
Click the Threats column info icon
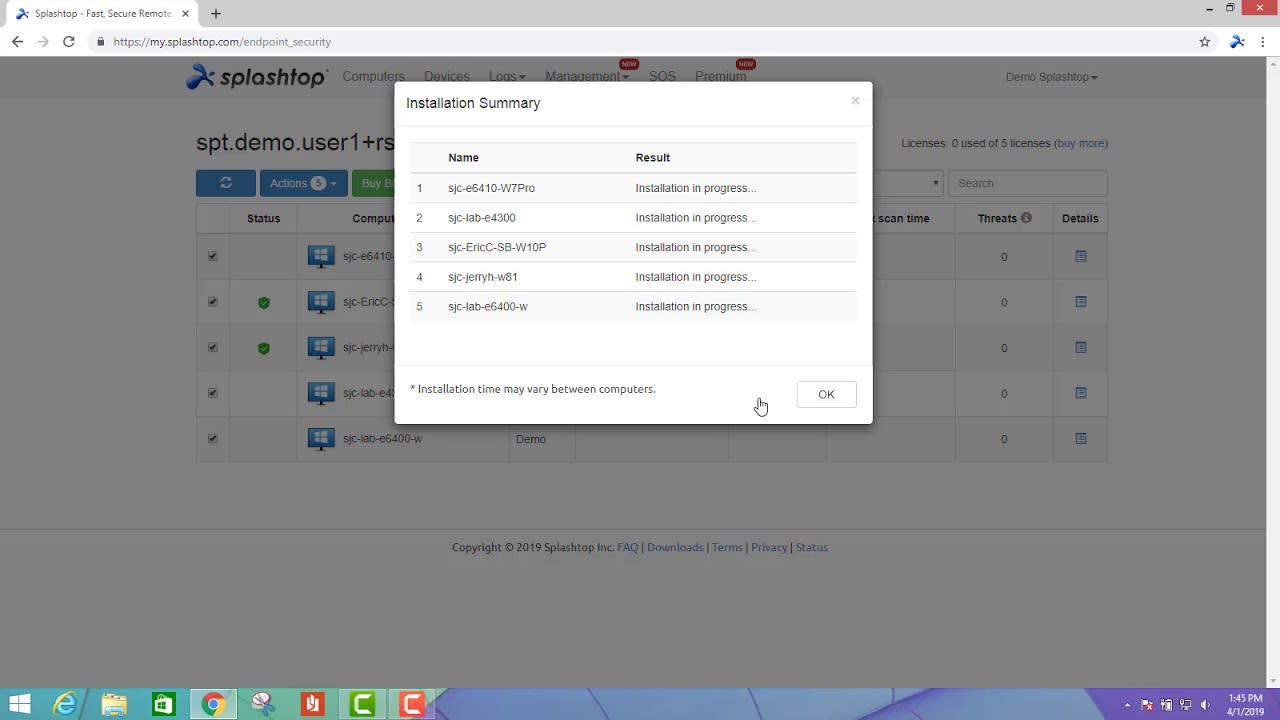coord(1024,218)
